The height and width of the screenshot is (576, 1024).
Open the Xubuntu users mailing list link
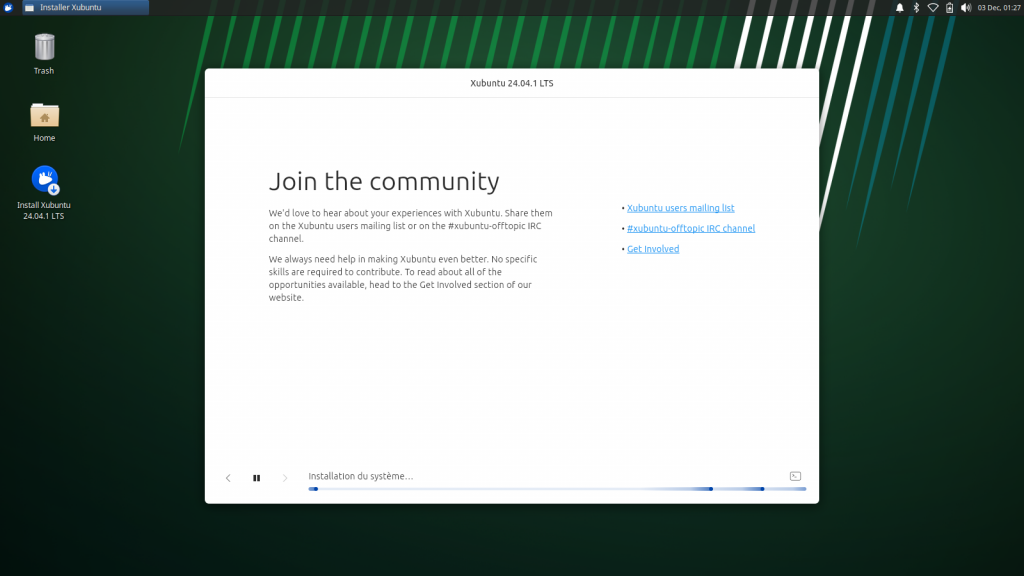[x=680, y=208]
